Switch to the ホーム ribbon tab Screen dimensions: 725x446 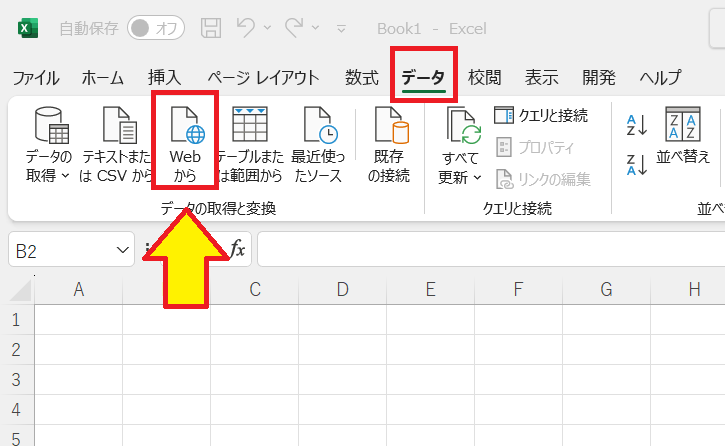click(103, 78)
